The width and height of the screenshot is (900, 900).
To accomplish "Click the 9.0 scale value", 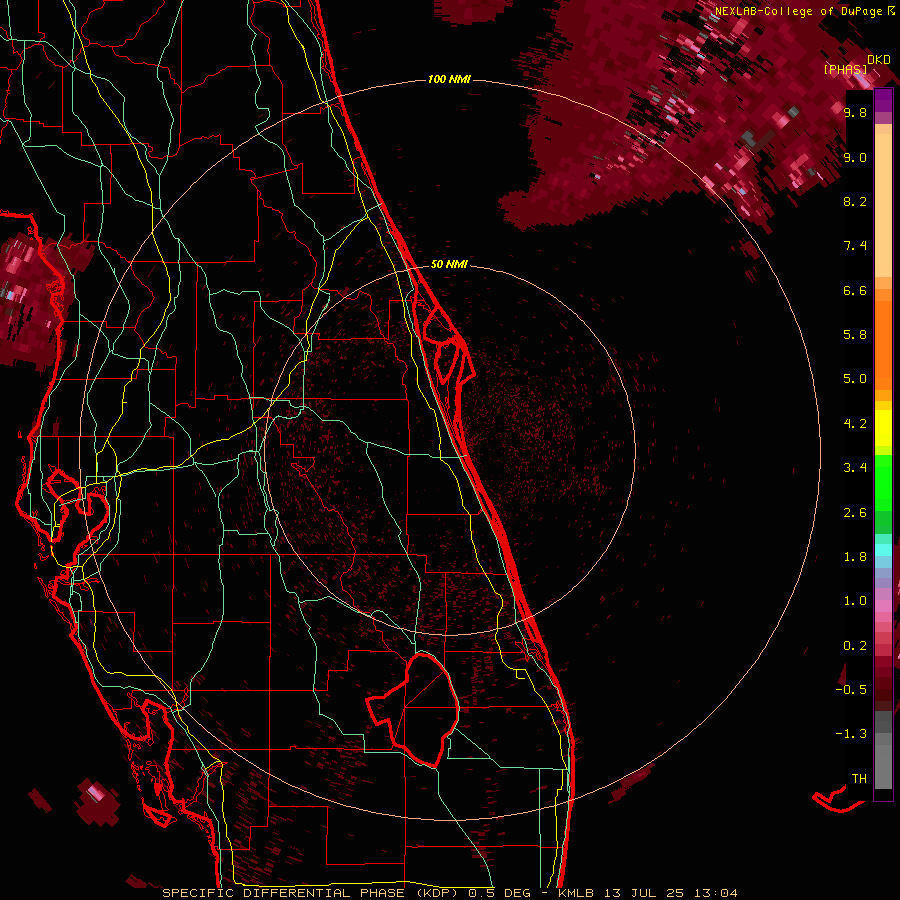I will point(855,158).
